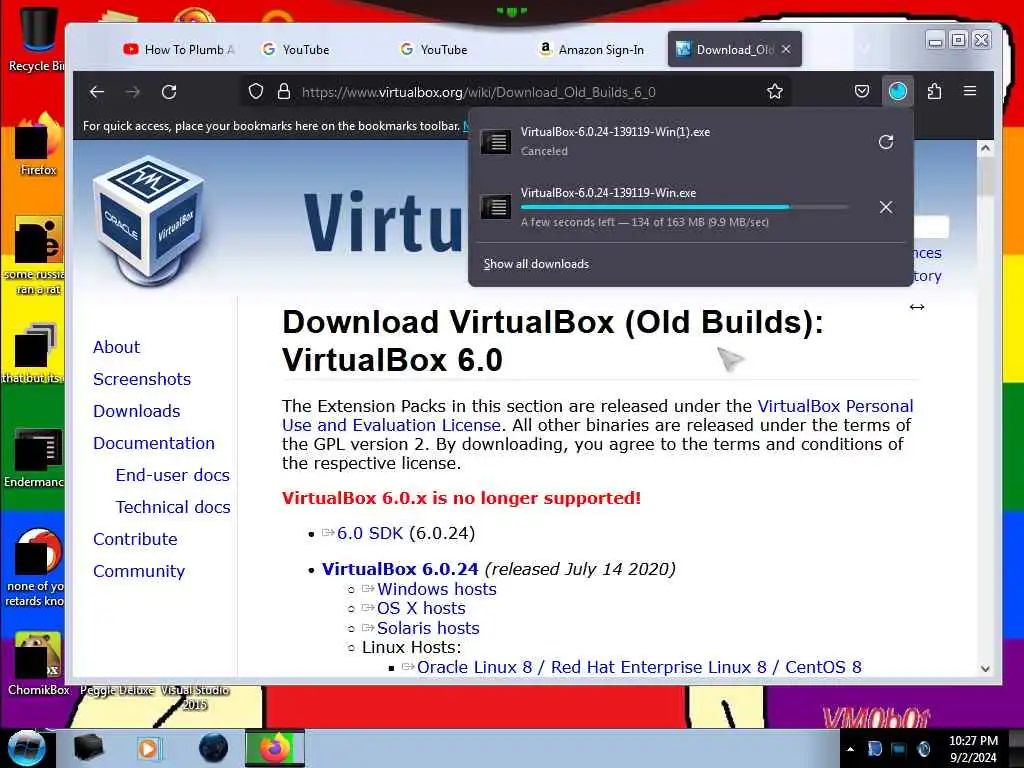Open the Community sidebar link
Screen dimensions: 1024x768
pyautogui.click(x=138, y=571)
